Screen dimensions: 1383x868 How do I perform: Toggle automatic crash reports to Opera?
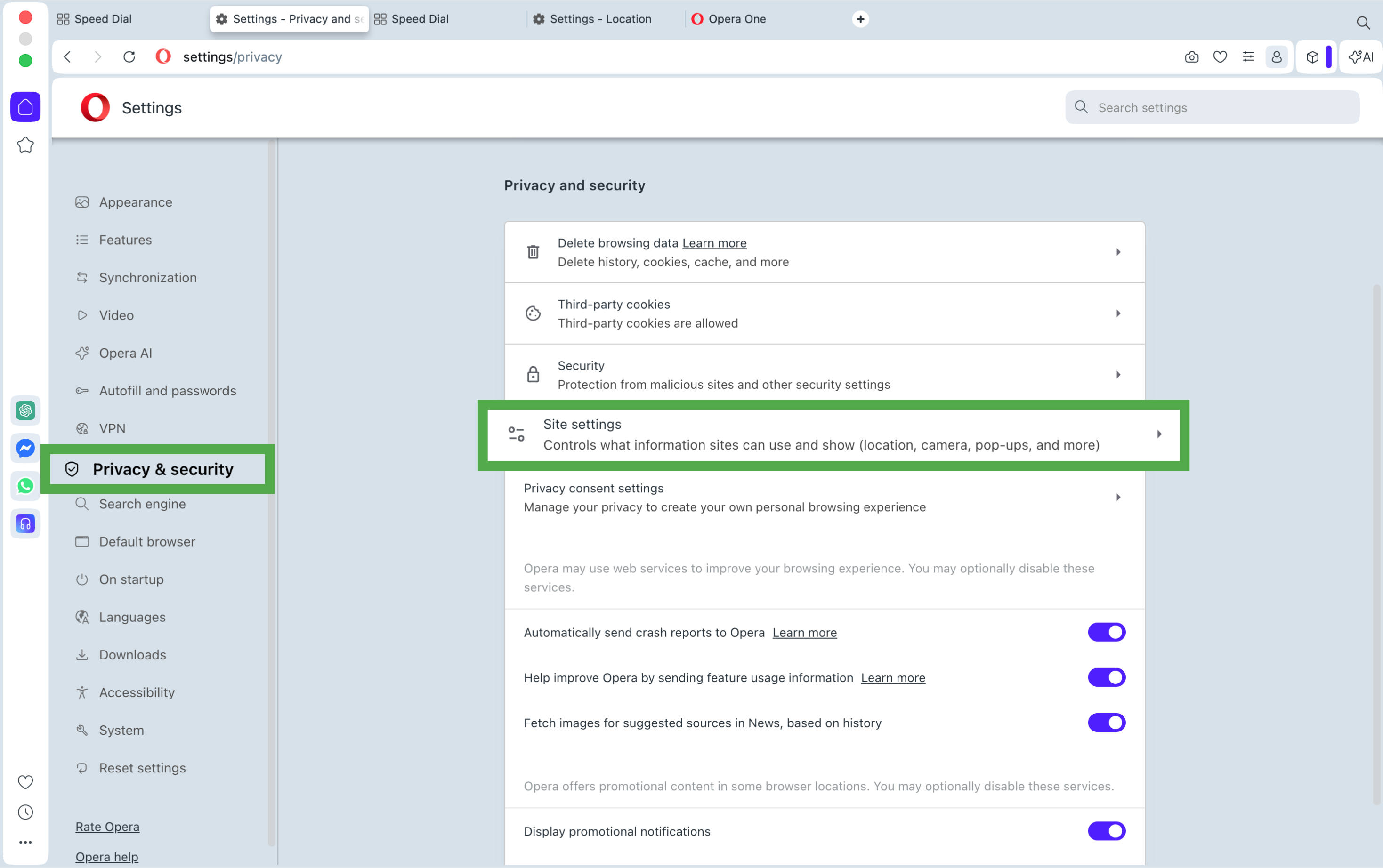point(1106,632)
